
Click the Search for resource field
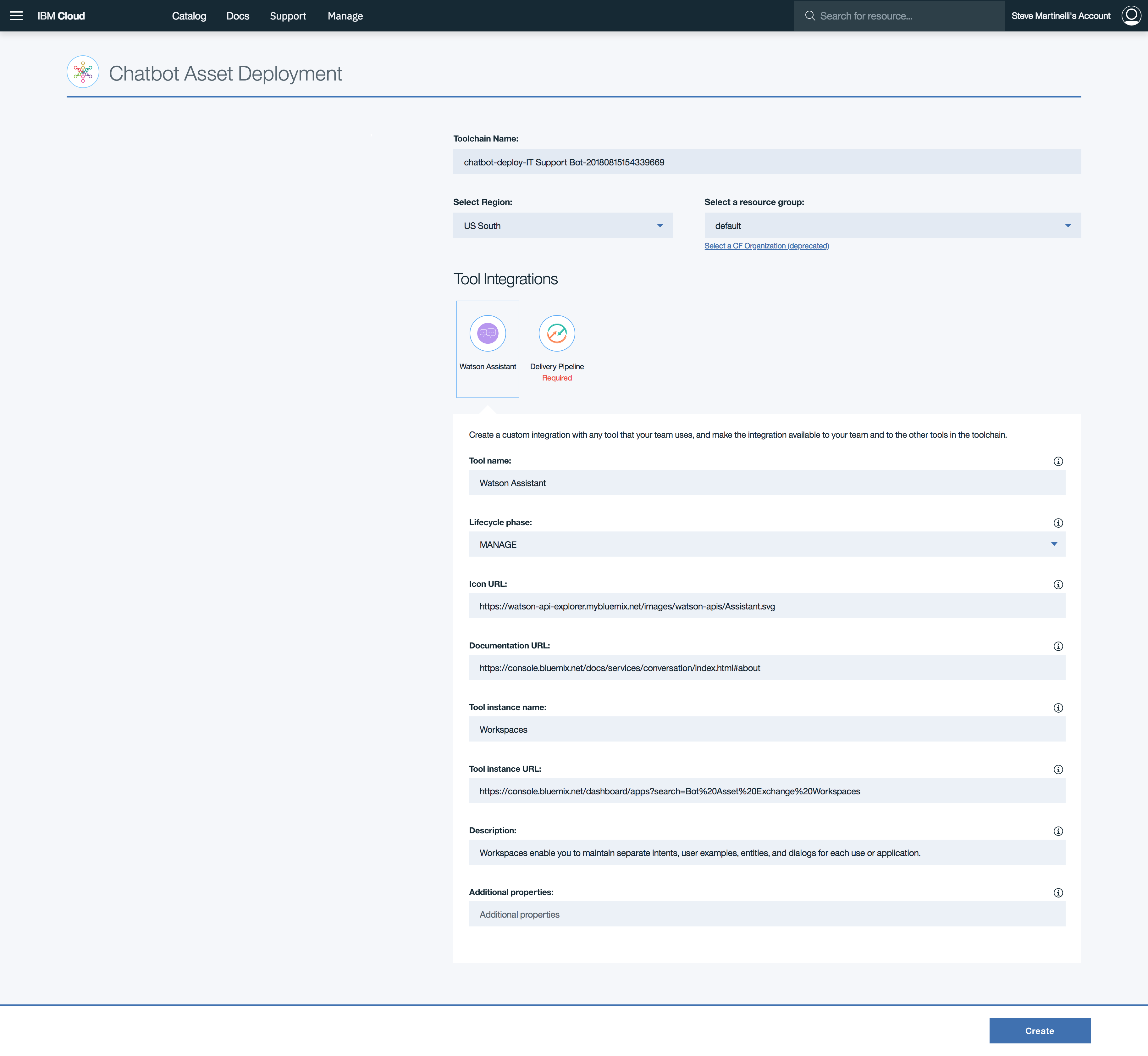pyautogui.click(x=899, y=16)
